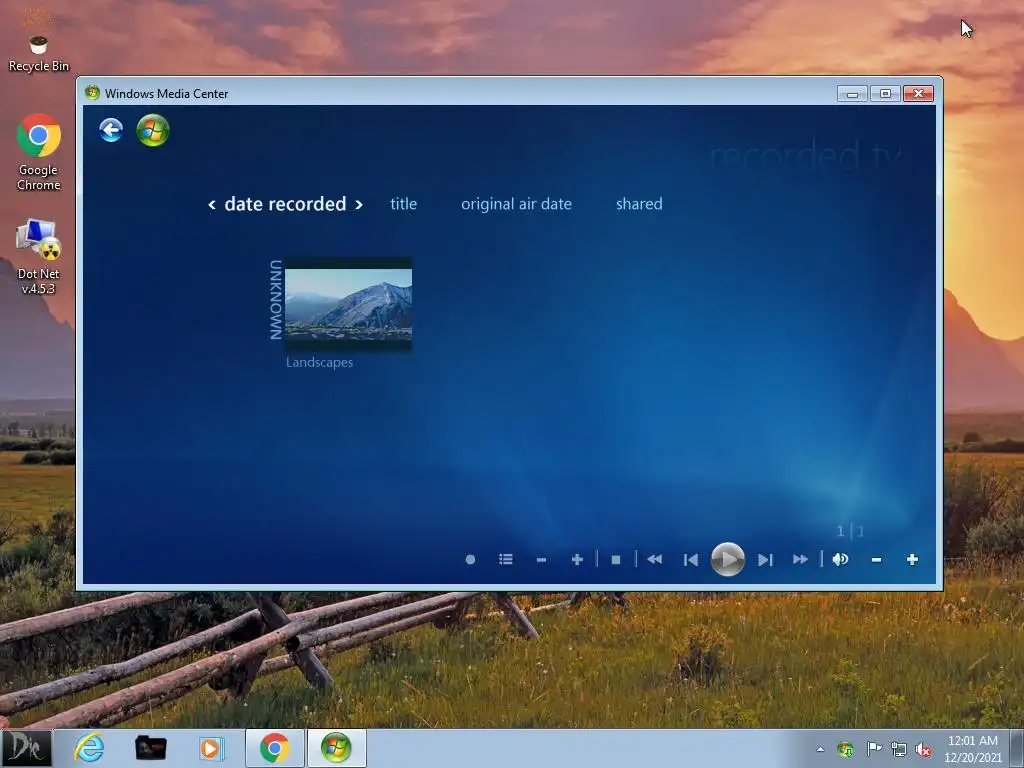Switch to original air date view
This screenshot has width=1024, height=768.
517,204
